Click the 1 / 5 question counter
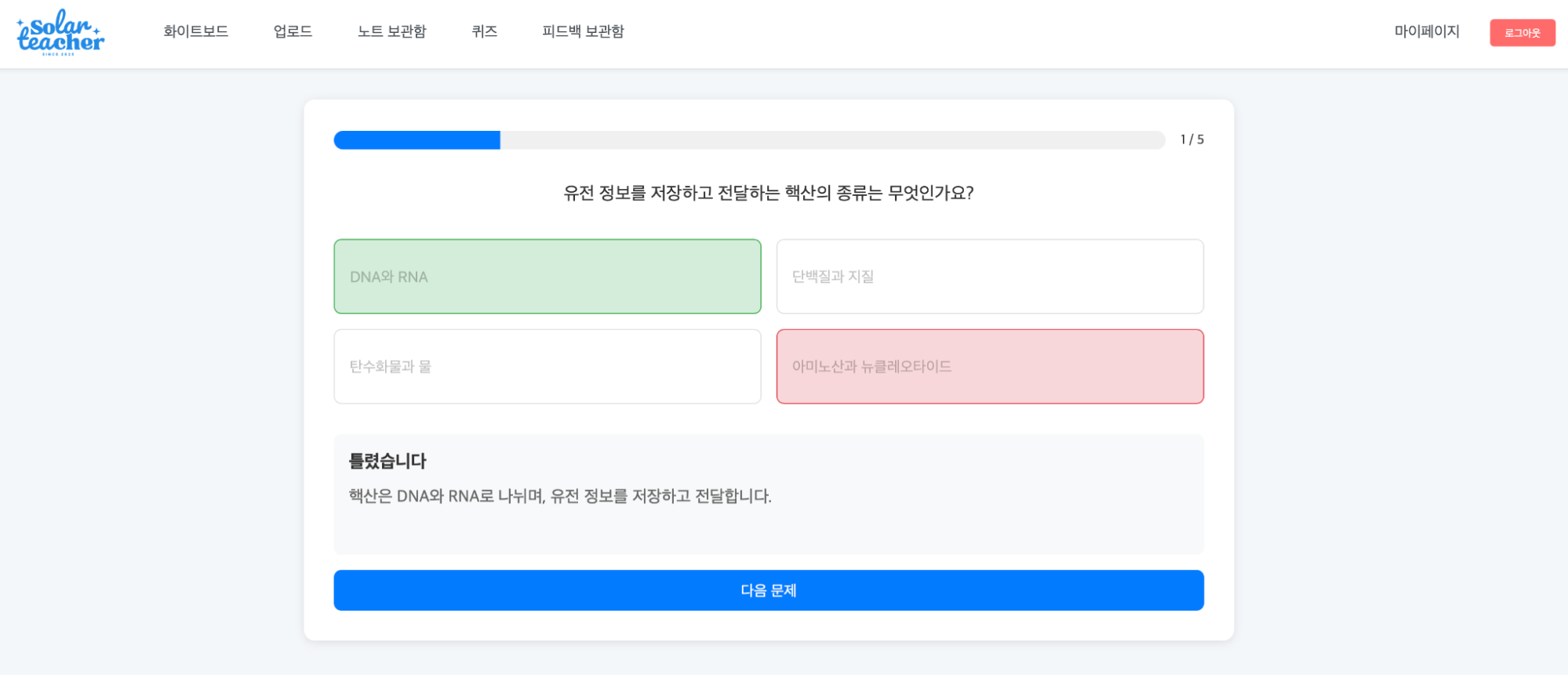Image resolution: width=1568 pixels, height=675 pixels. (x=1191, y=140)
